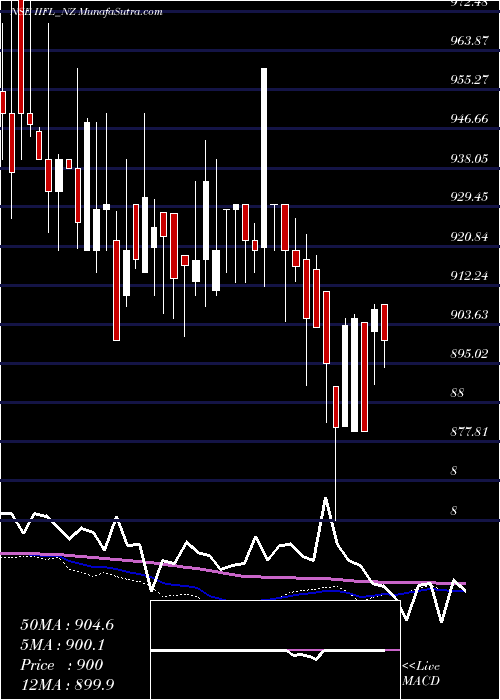Click the Price : 900 readout

click(x=62, y=665)
